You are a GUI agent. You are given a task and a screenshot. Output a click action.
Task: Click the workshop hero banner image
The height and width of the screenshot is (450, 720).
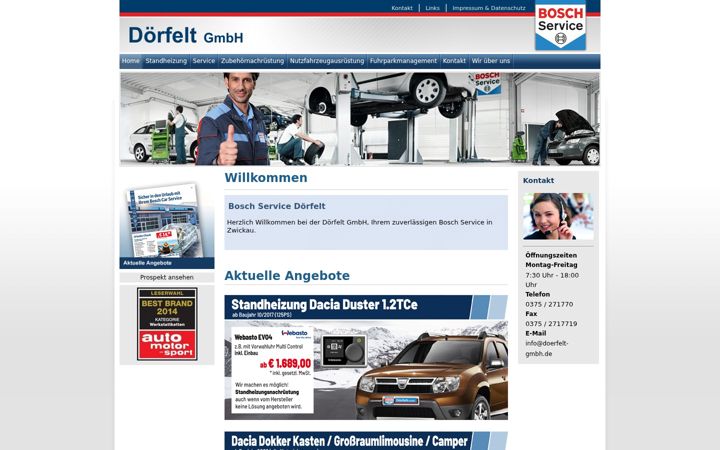click(x=360, y=119)
